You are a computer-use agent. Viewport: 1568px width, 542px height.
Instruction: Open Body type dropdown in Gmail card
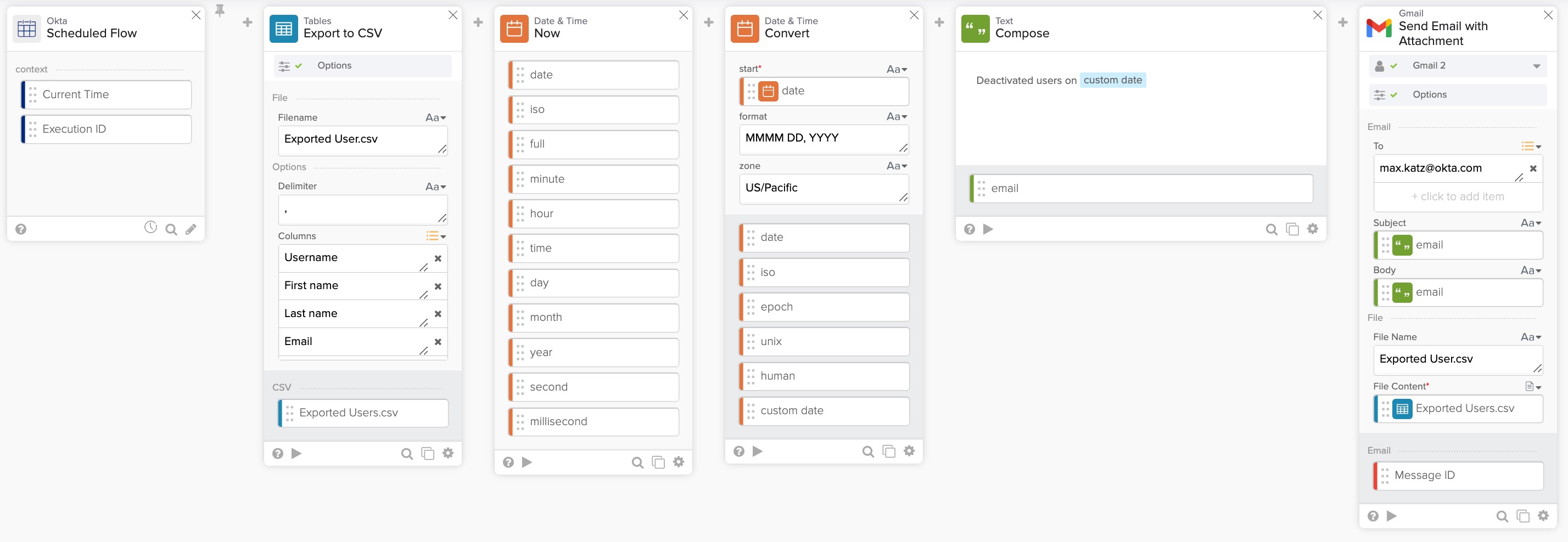pyautogui.click(x=1531, y=270)
